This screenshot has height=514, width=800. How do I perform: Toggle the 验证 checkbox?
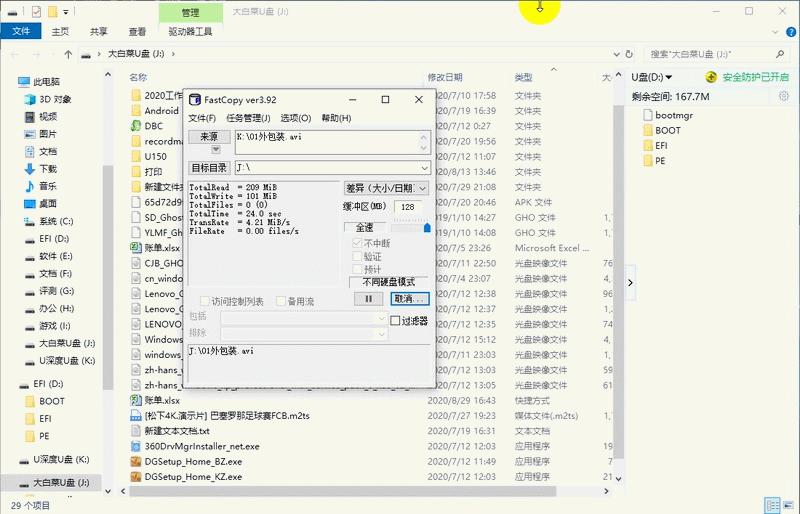(357, 256)
